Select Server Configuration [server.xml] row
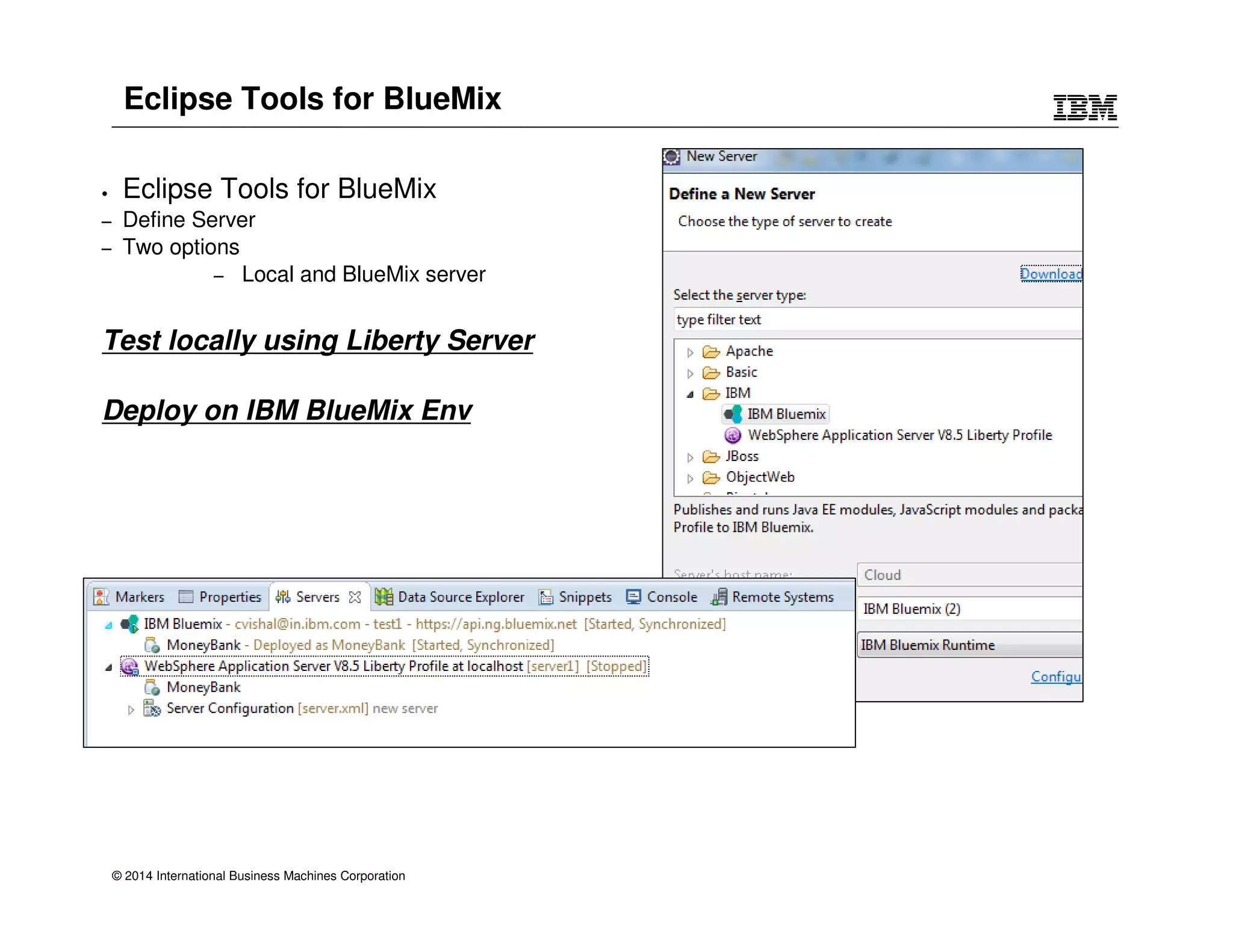 (x=291, y=708)
